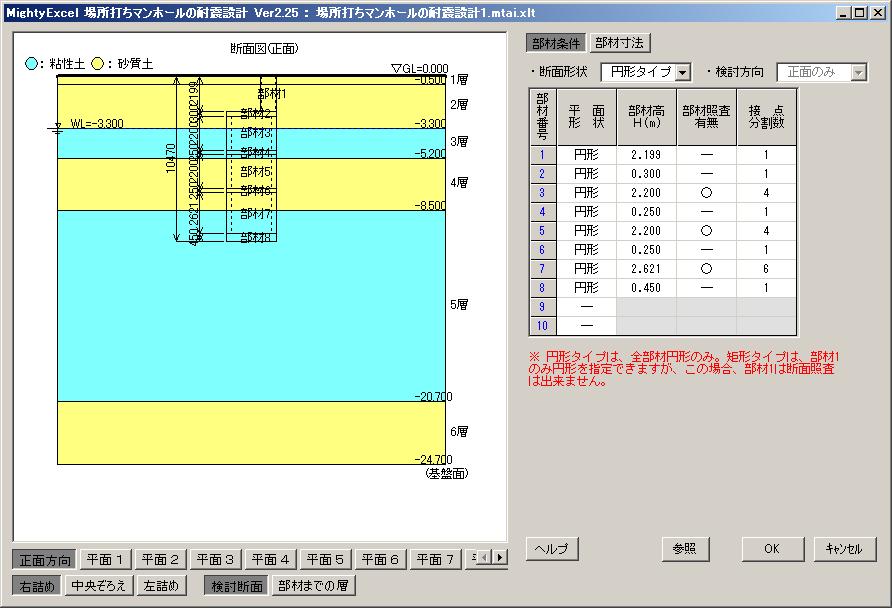Toggle 部材照査 circle for member 3
892x608 pixels.
707,193
